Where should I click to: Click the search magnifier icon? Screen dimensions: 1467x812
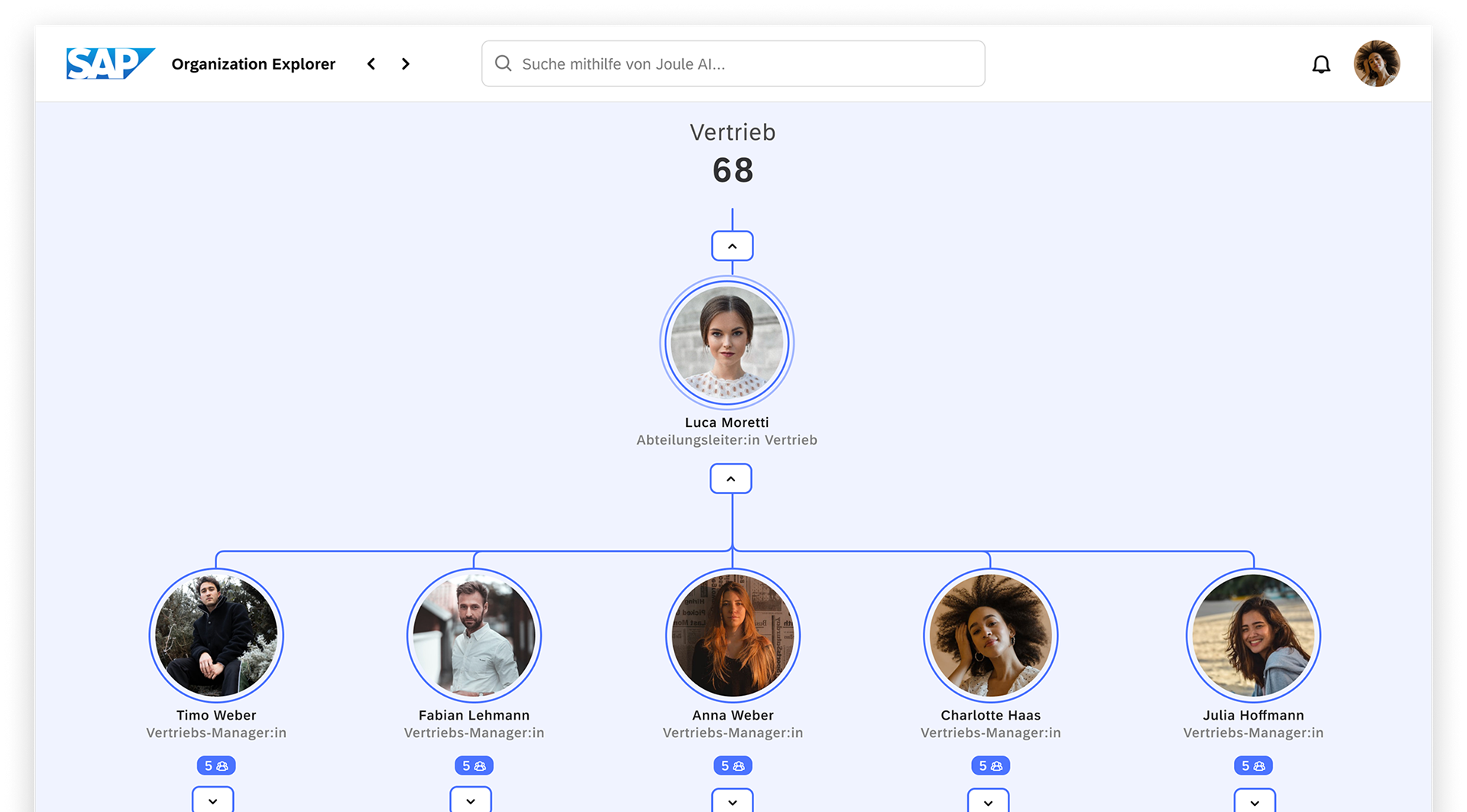(503, 63)
